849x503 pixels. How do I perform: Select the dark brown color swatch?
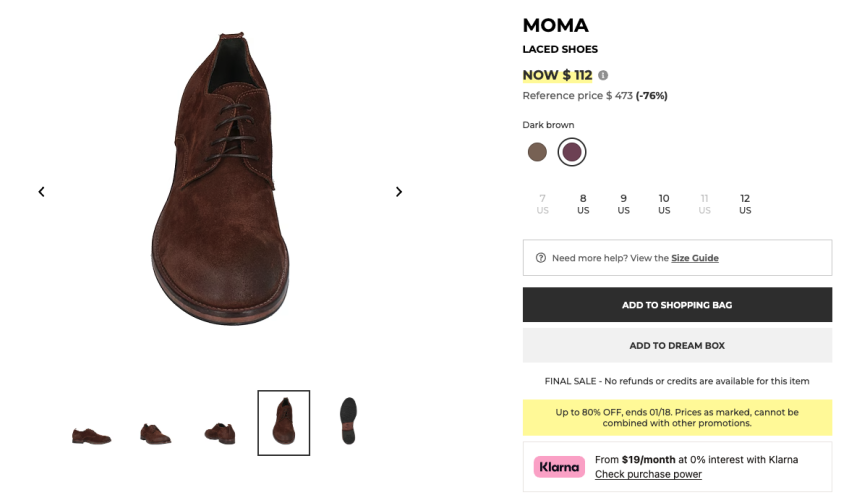[572, 152]
